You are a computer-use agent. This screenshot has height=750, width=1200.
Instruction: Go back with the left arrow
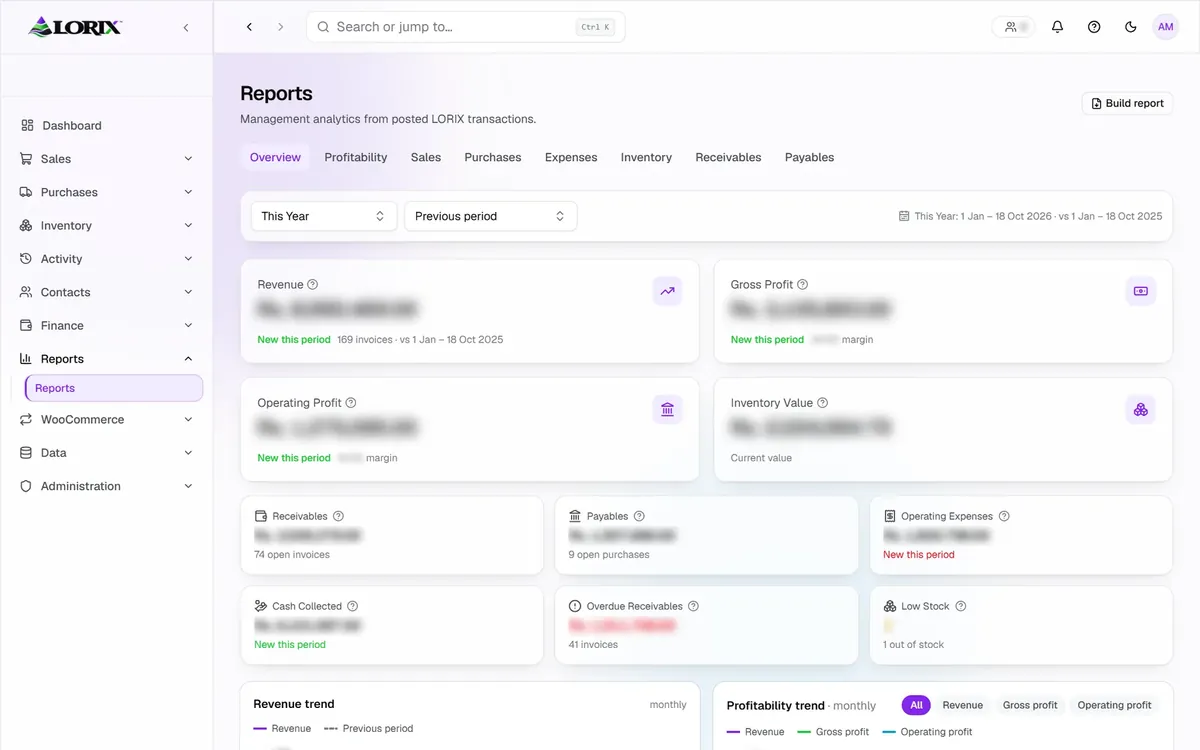pyautogui.click(x=250, y=27)
